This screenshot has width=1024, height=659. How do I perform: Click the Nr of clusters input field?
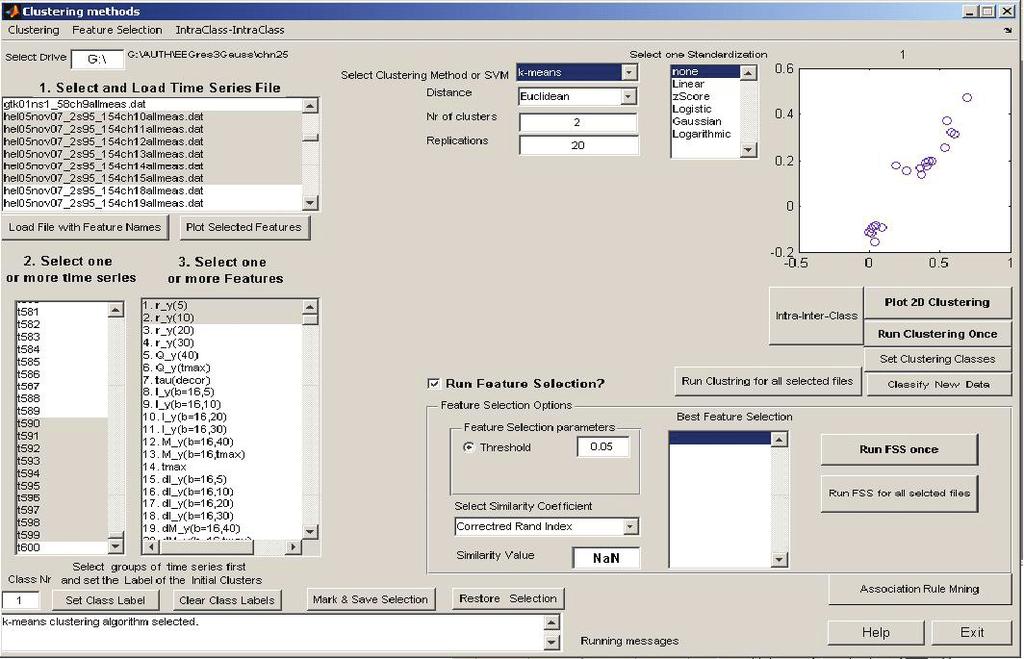(x=577, y=122)
